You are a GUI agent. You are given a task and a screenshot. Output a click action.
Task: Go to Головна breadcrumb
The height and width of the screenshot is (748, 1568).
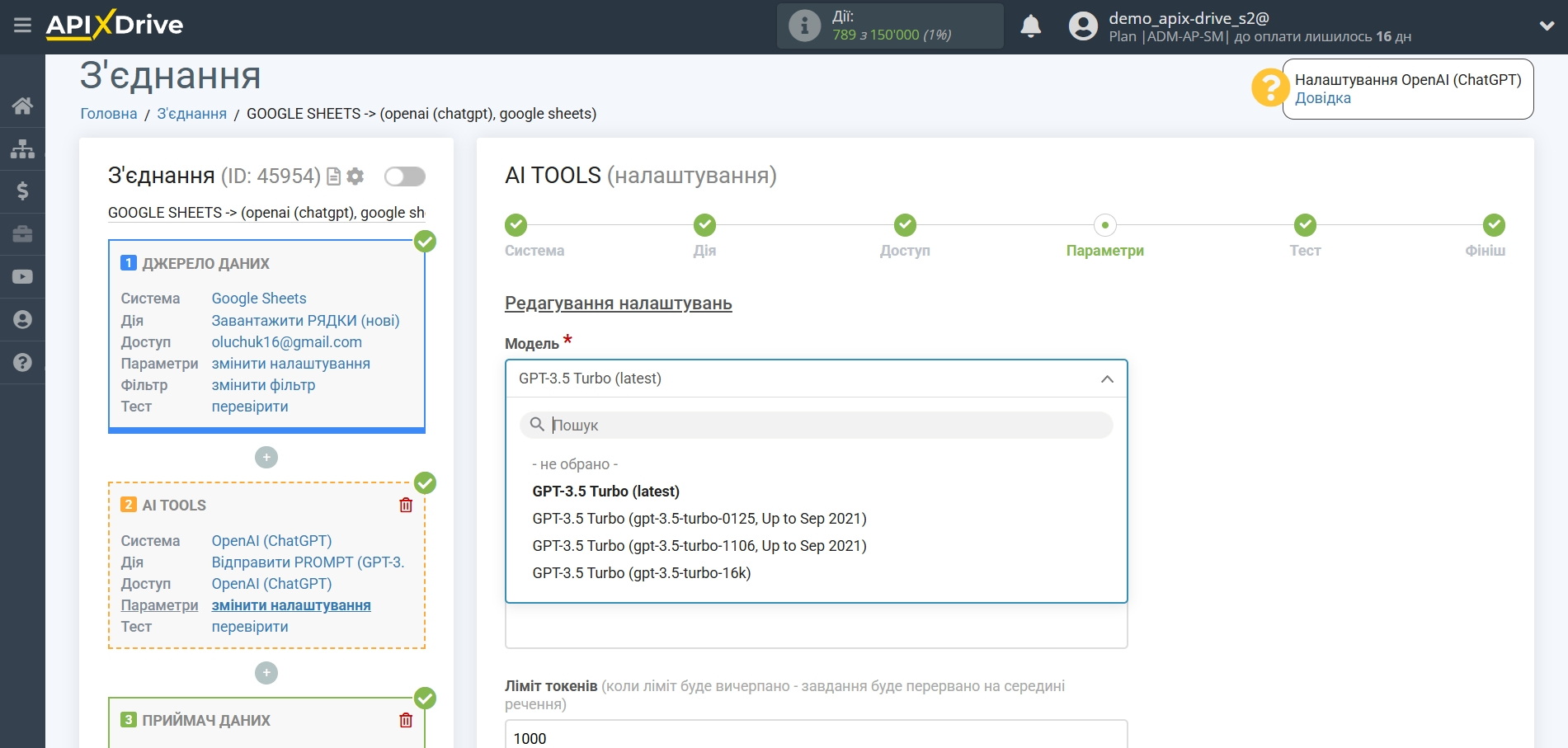click(x=109, y=114)
